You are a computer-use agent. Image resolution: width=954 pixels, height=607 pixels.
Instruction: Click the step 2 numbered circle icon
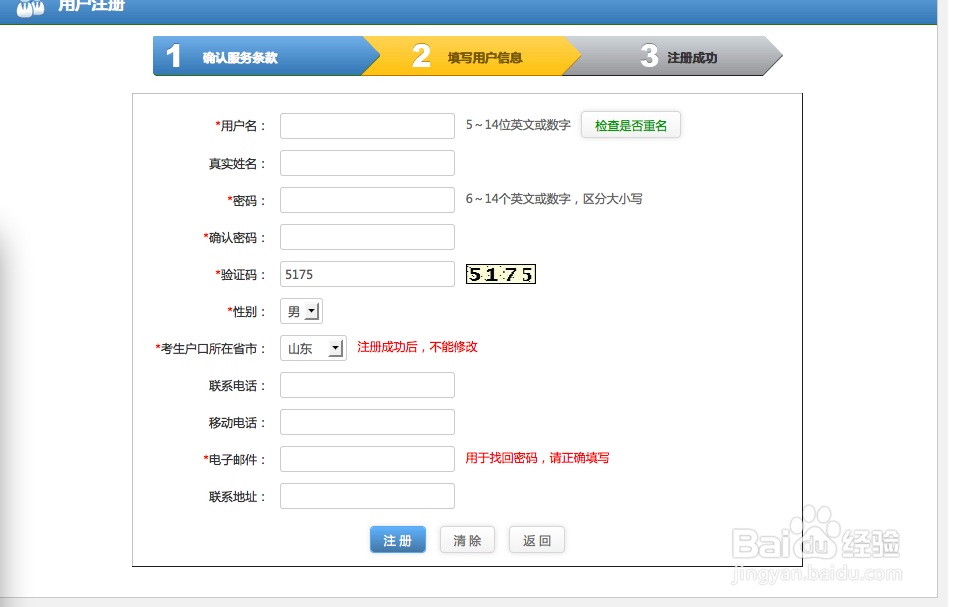(x=419, y=56)
